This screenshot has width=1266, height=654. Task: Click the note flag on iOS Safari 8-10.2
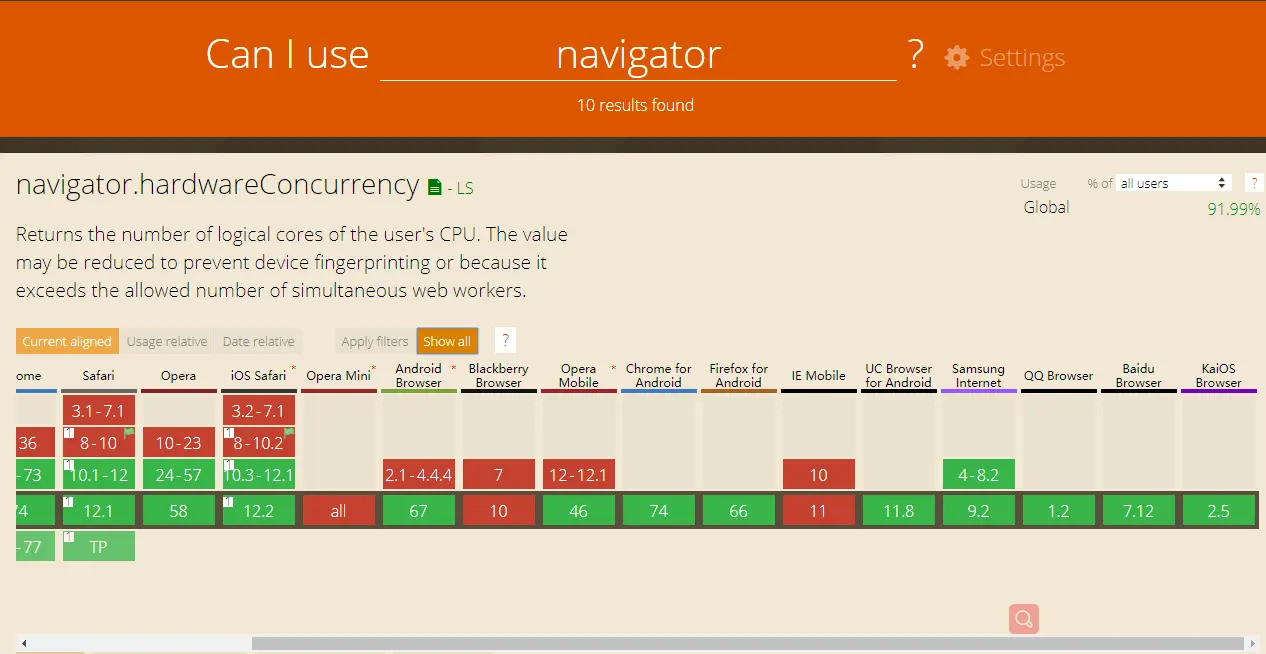click(289, 433)
